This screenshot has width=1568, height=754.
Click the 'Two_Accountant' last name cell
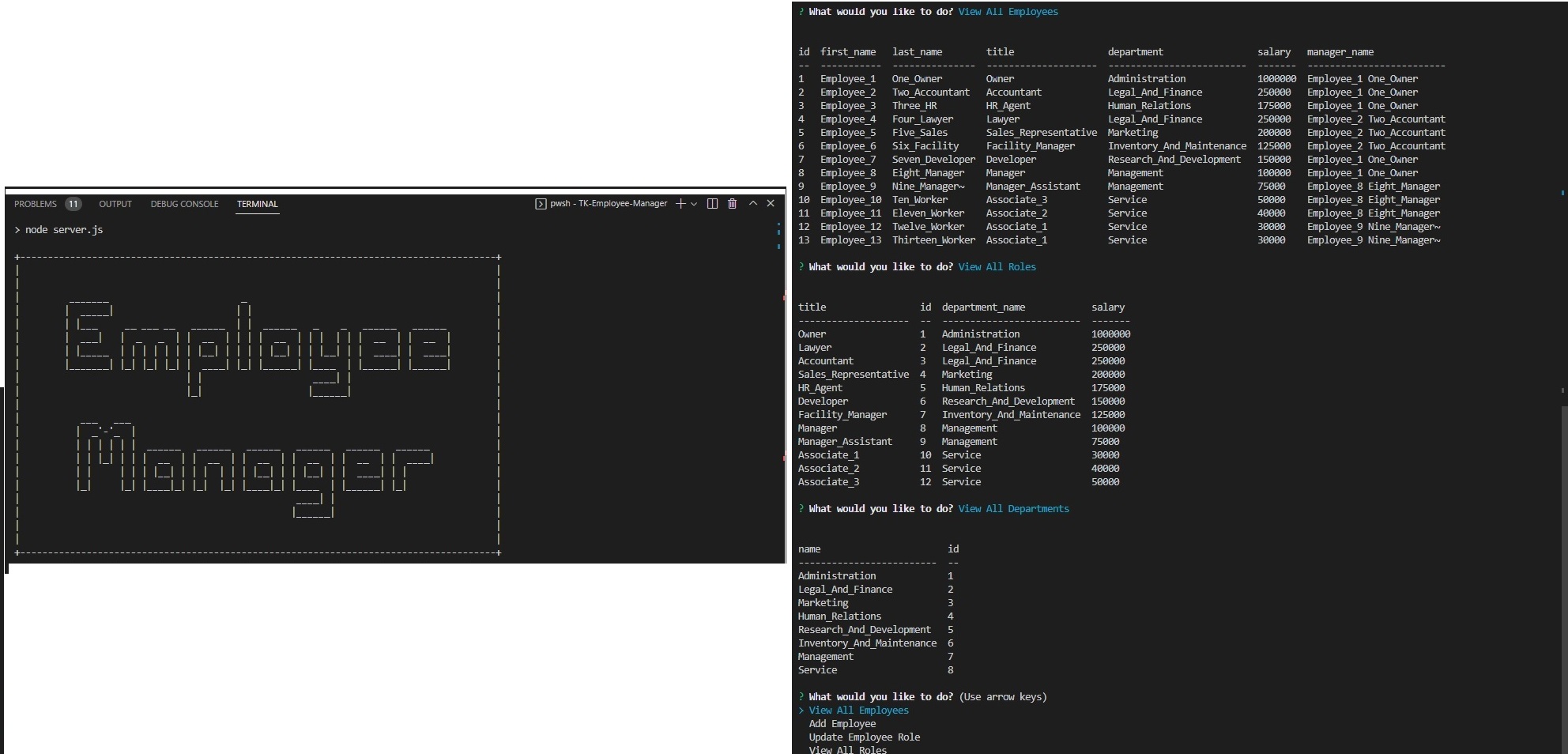[931, 92]
